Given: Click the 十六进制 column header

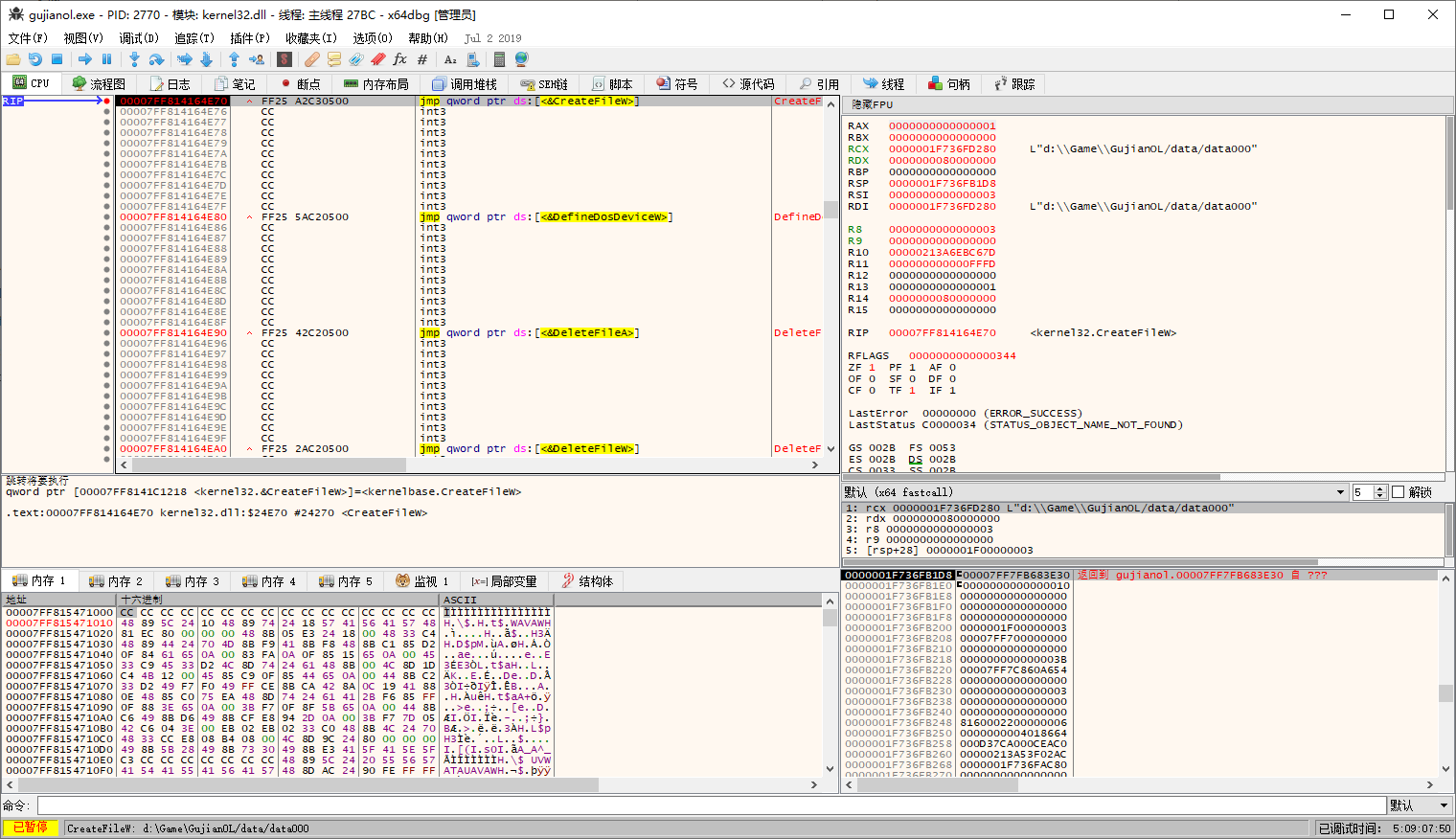Looking at the screenshot, I should tap(278, 600).
